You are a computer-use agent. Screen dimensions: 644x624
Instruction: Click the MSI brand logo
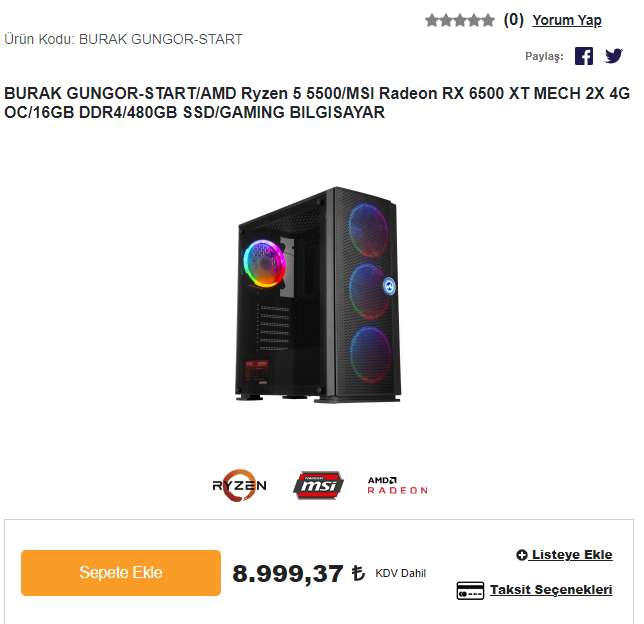[318, 485]
